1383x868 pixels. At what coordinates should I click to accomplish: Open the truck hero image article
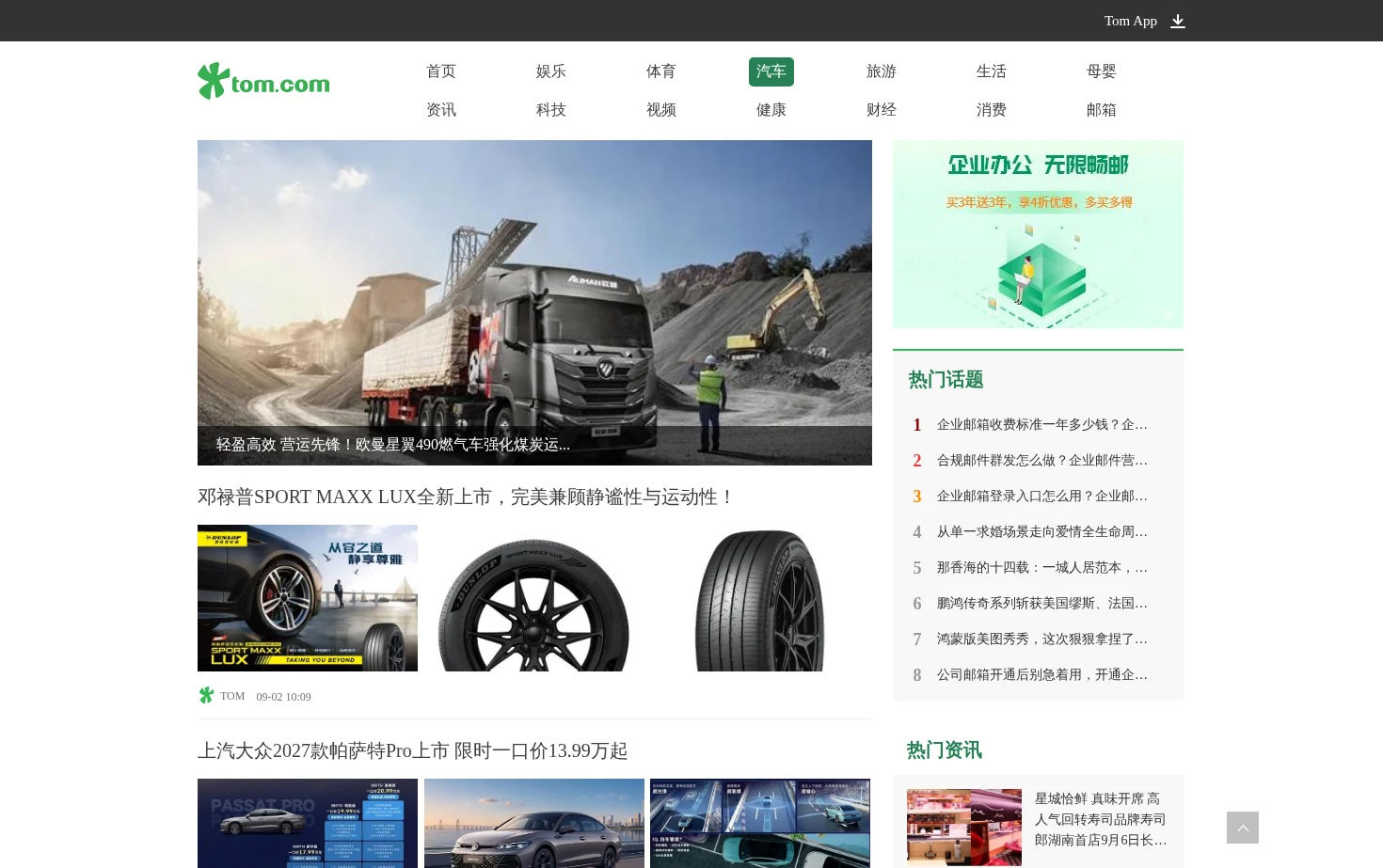[534, 303]
